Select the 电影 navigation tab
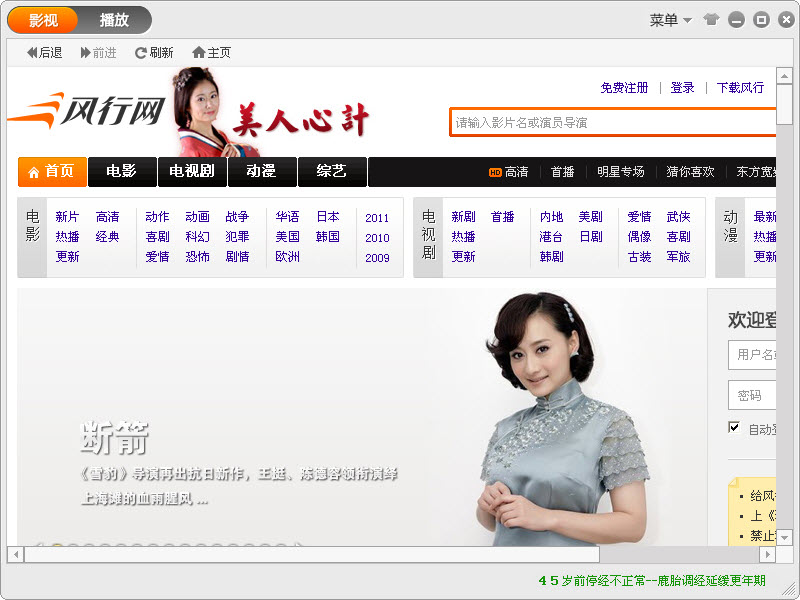The image size is (800, 600). click(x=122, y=171)
